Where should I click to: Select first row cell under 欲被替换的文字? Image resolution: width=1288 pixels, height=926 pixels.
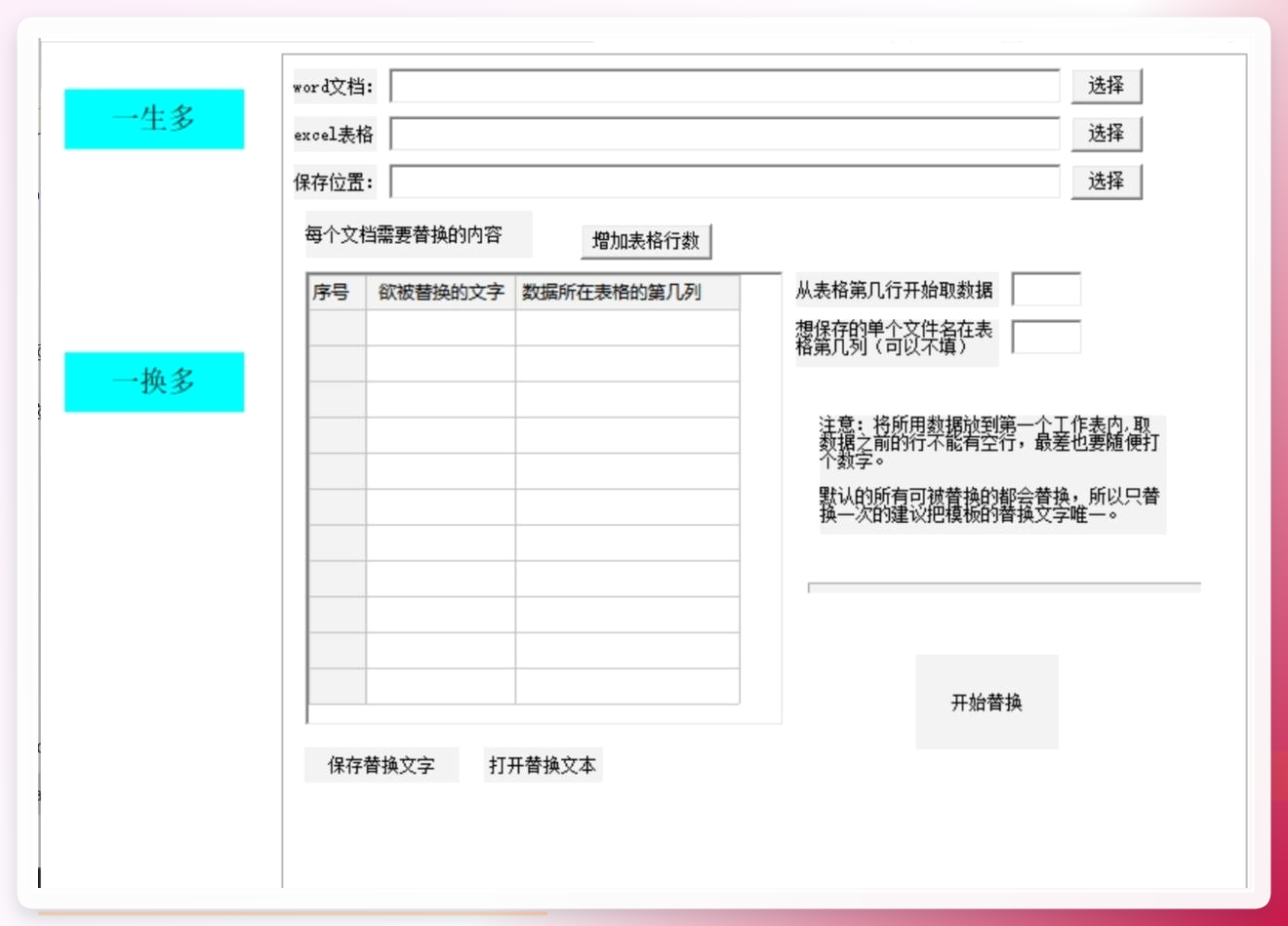pyautogui.click(x=441, y=328)
